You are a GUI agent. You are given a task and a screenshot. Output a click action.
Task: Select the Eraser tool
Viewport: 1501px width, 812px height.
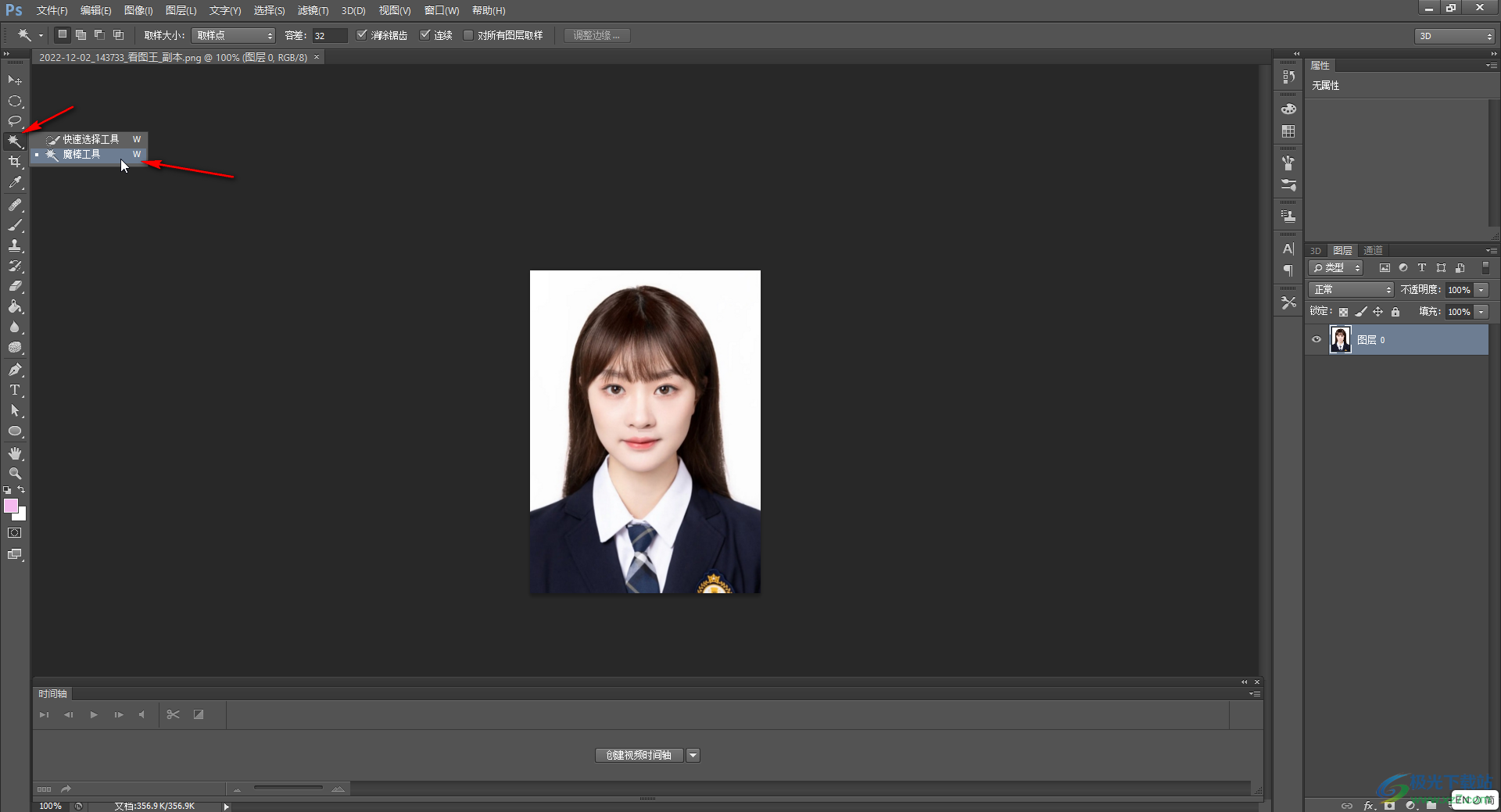click(x=15, y=286)
